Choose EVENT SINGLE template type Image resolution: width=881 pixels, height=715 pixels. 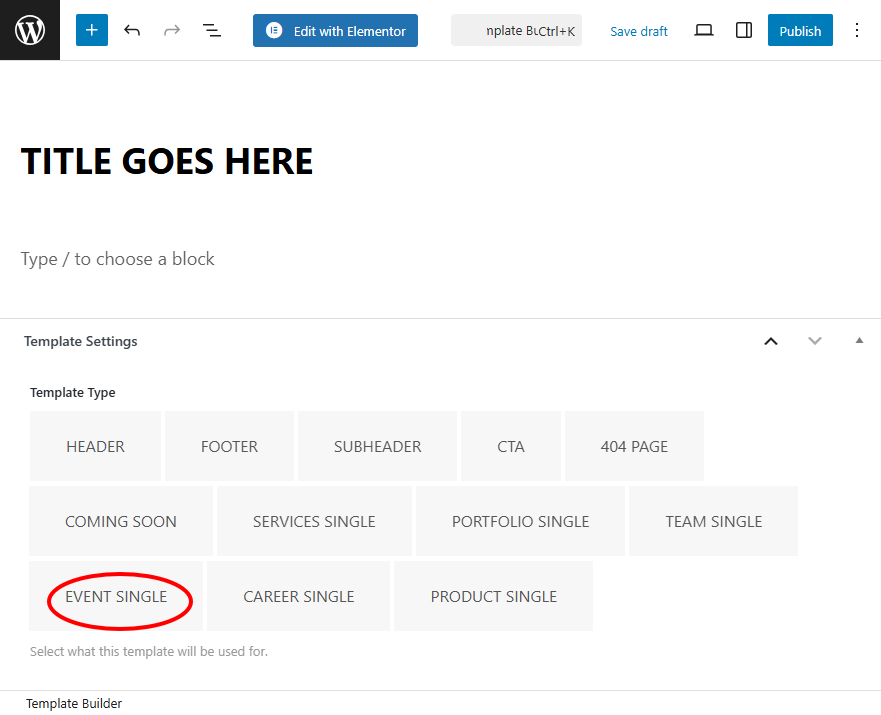pyautogui.click(x=116, y=596)
